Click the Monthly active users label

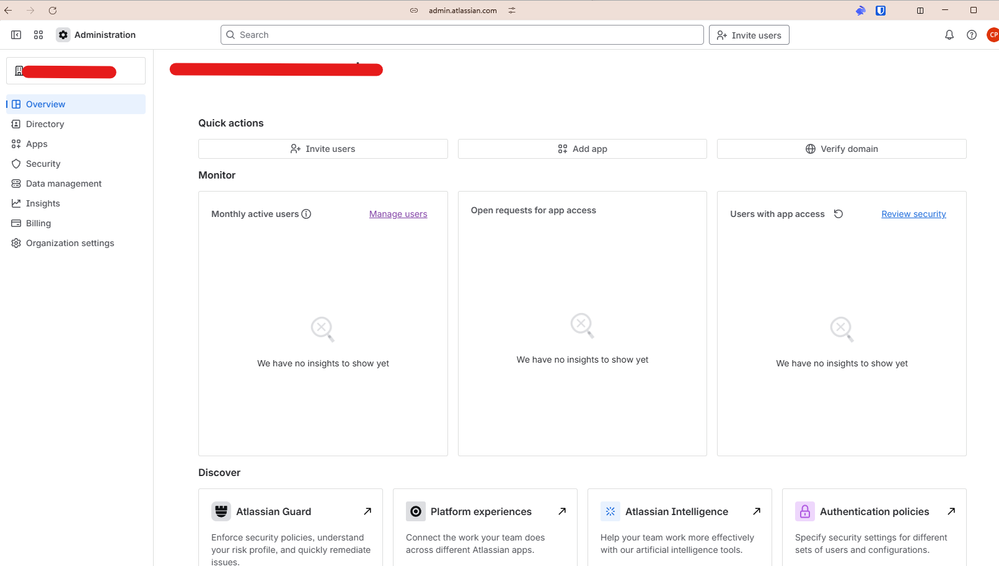[255, 214]
